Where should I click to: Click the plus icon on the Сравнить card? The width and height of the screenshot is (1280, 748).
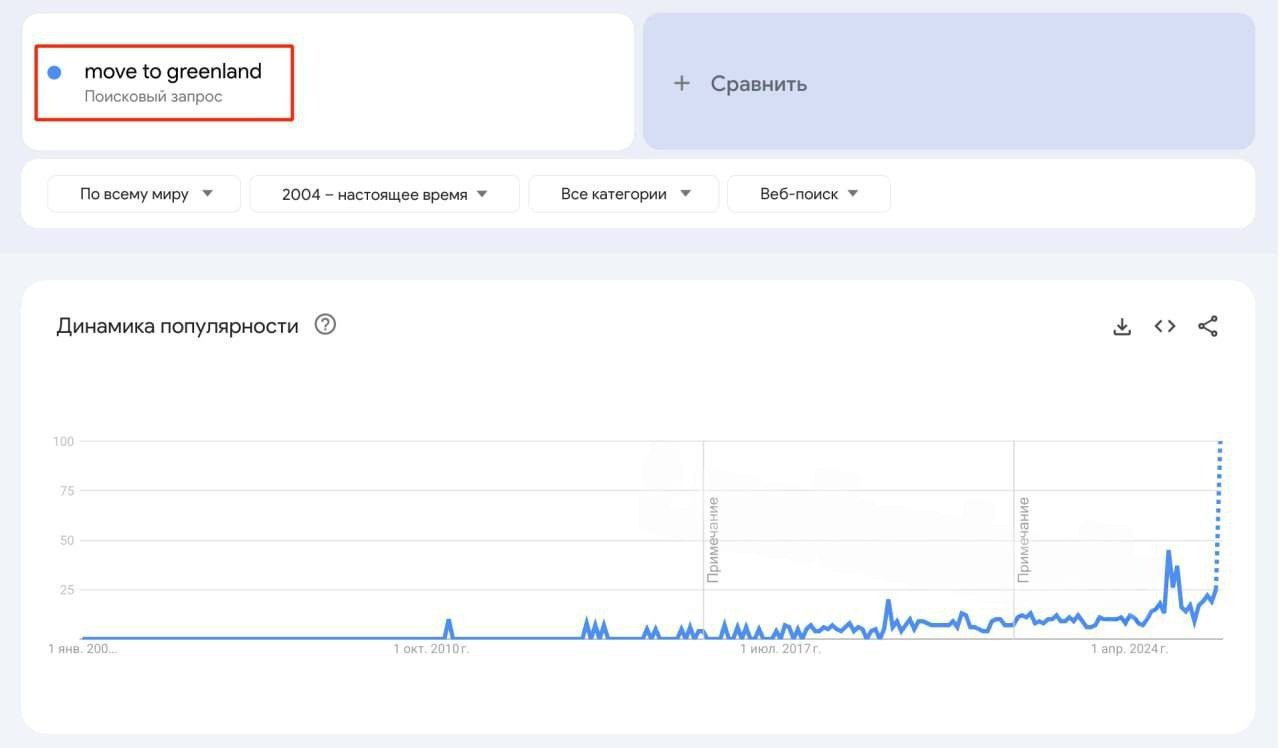[x=682, y=83]
